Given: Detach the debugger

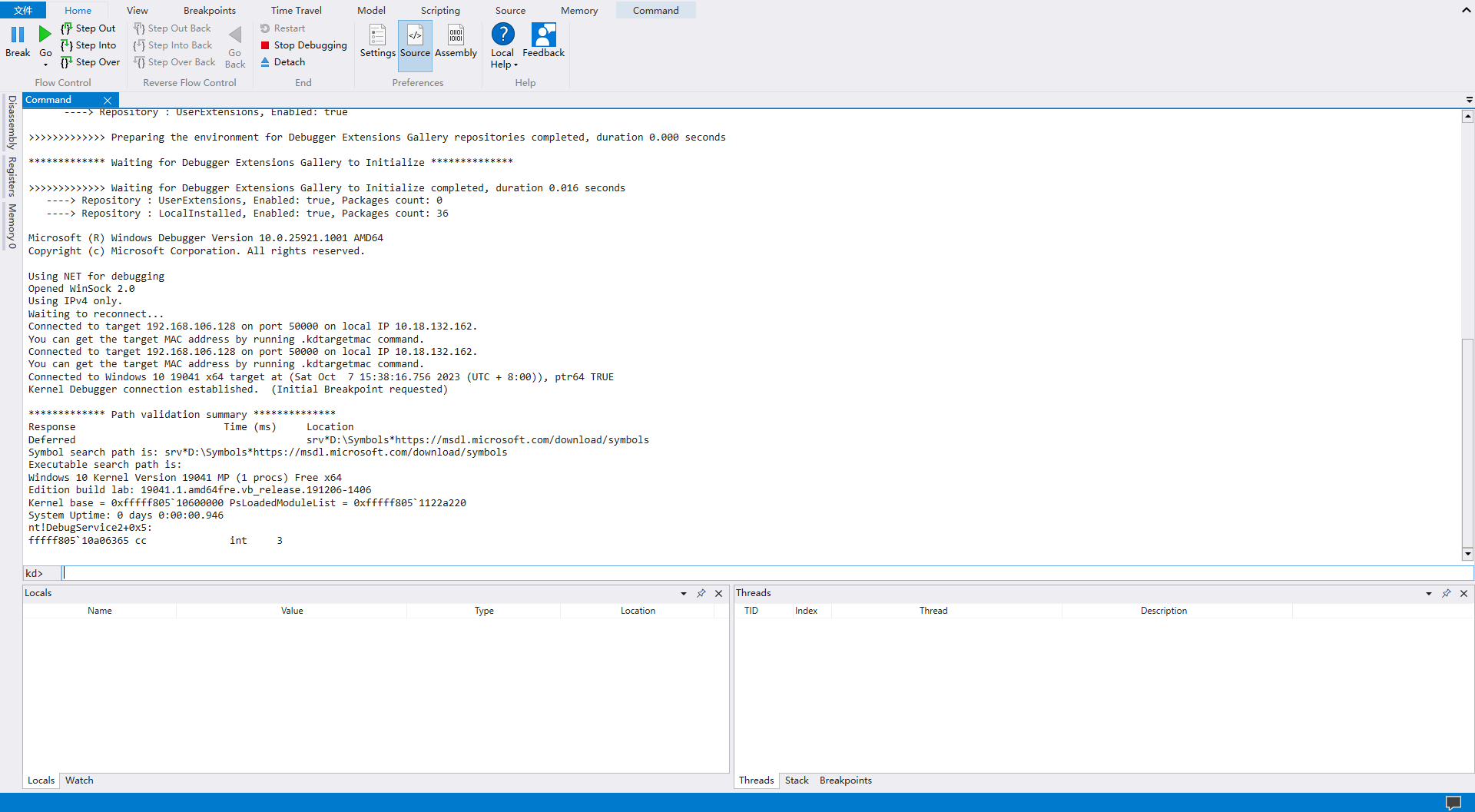Looking at the screenshot, I should [x=283, y=62].
